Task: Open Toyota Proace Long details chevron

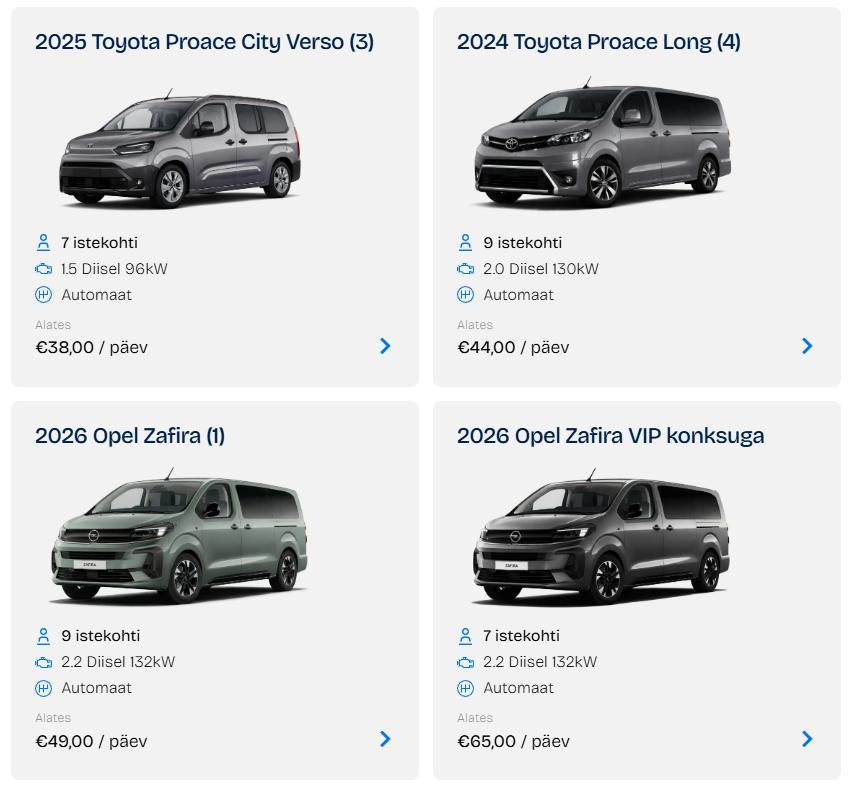Action: (807, 346)
